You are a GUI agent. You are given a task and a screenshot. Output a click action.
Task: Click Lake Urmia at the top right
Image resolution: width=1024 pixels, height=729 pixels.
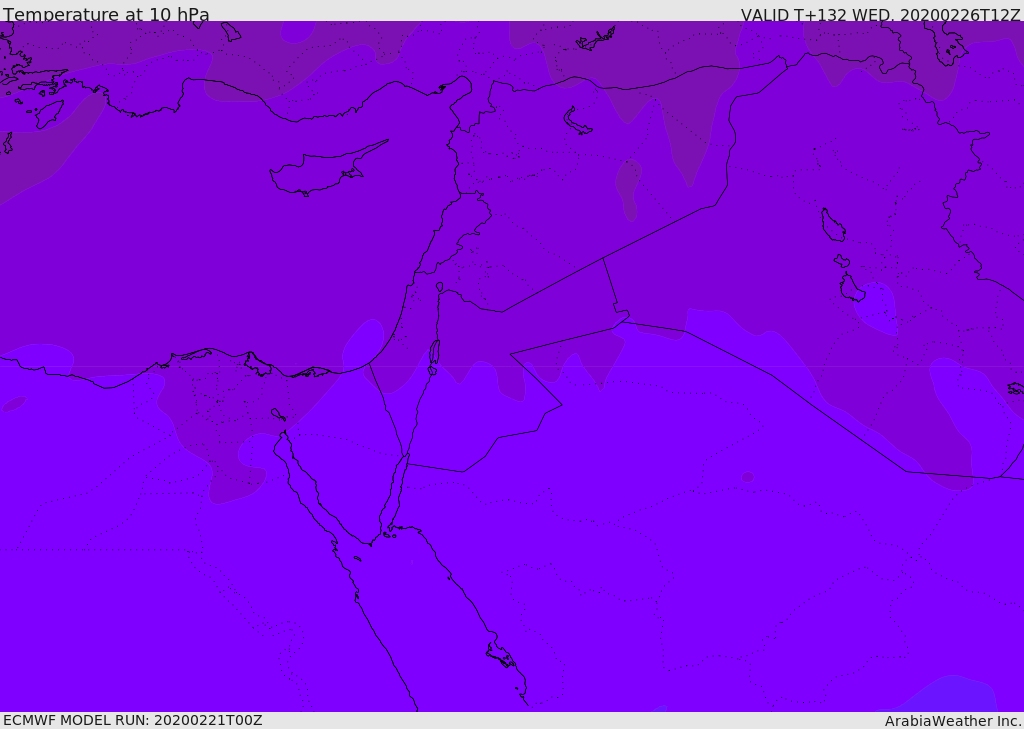coord(945,42)
